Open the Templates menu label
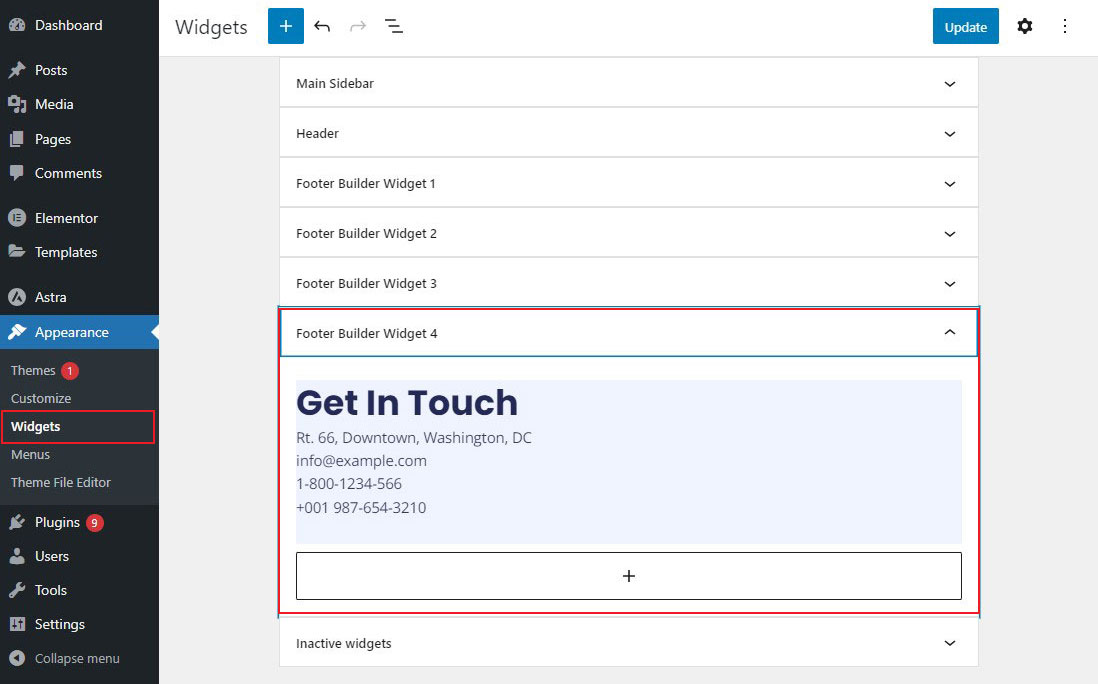1098x684 pixels. click(x=66, y=252)
